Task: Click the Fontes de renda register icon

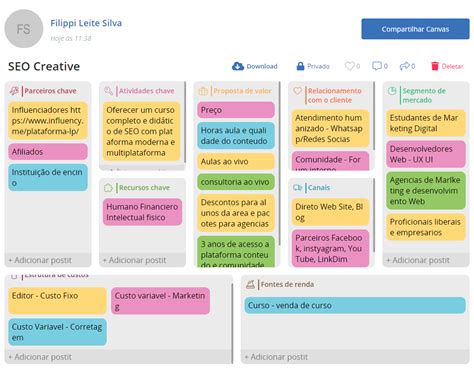Action: 250,284
